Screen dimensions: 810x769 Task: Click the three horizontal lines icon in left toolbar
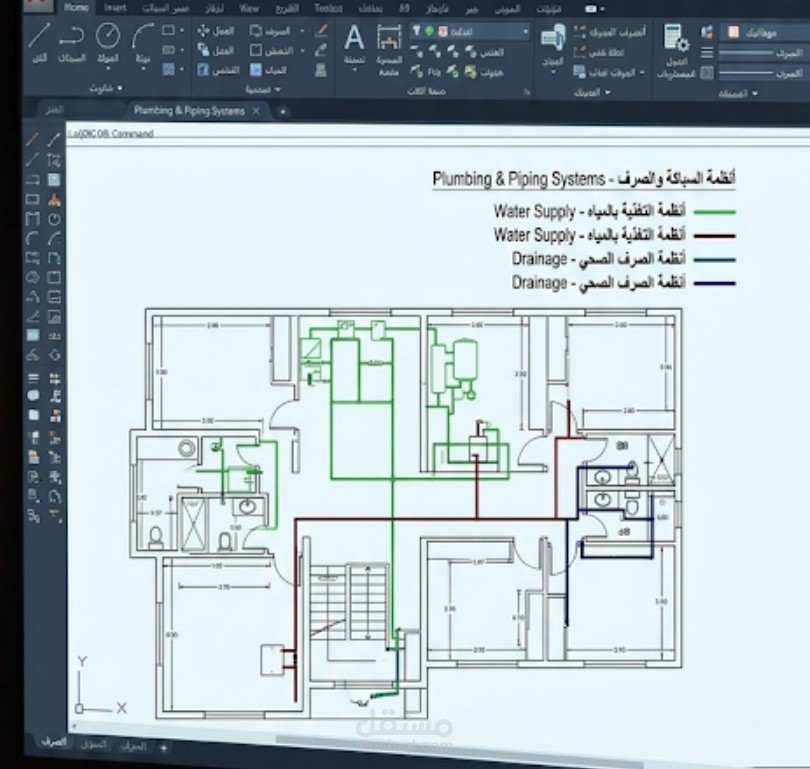point(34,378)
